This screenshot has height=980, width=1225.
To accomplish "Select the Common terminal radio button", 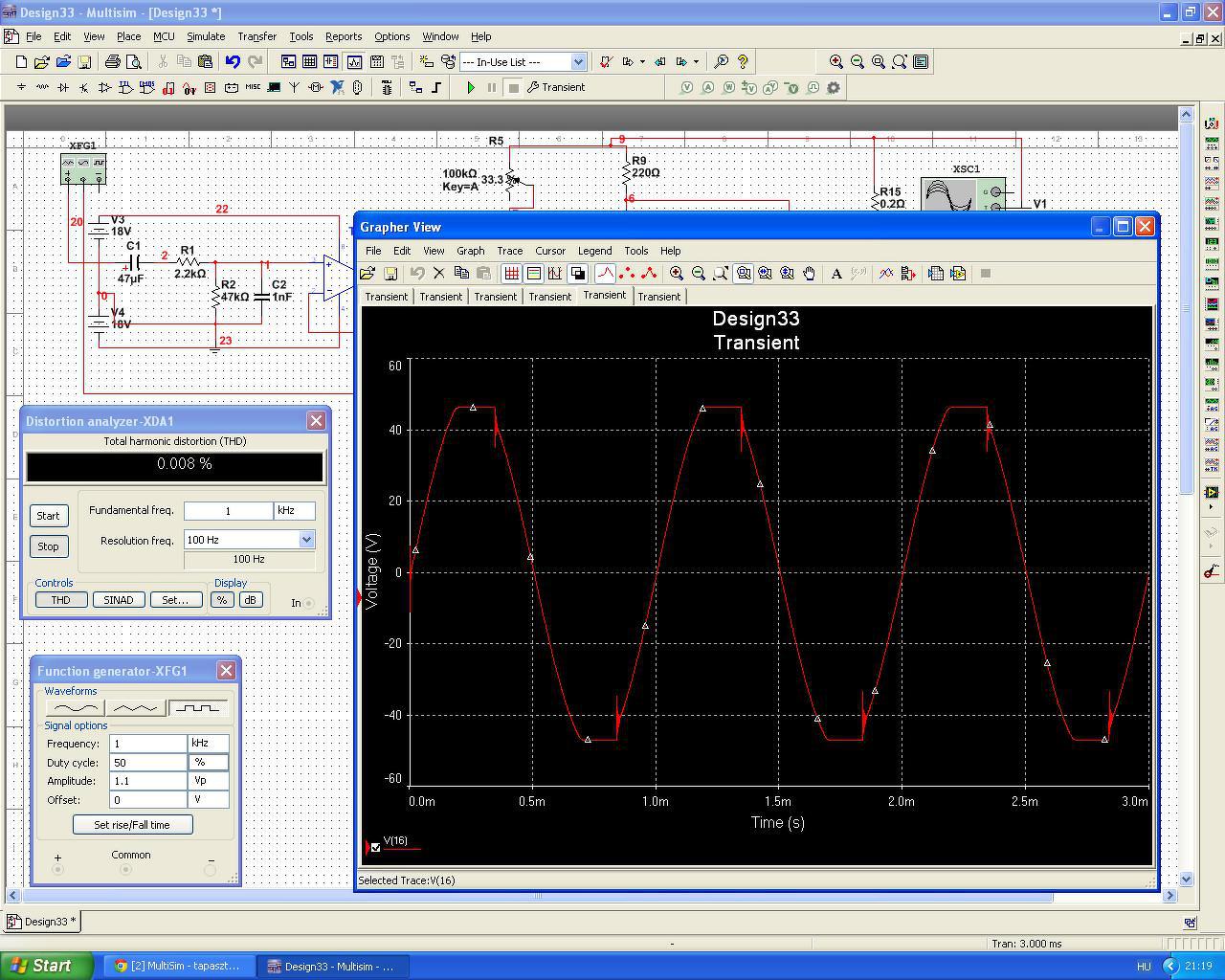I will 125,870.
